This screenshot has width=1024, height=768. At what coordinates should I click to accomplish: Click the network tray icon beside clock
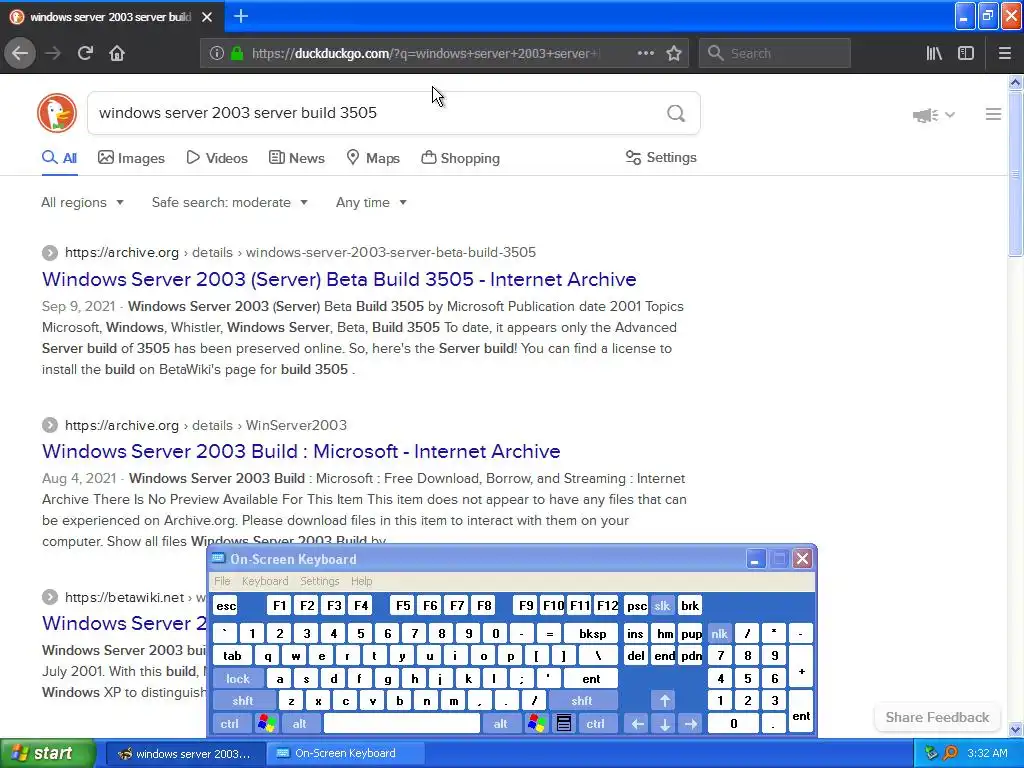pos(931,753)
